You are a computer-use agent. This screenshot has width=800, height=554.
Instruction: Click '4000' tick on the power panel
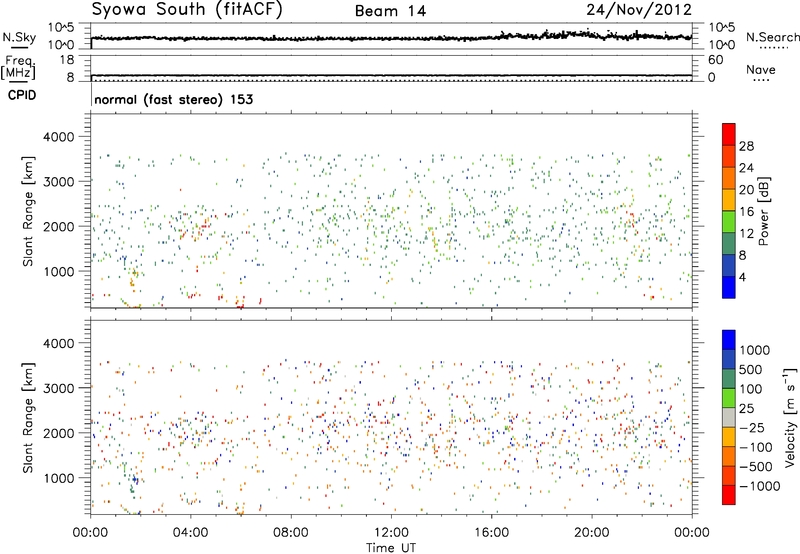click(59, 137)
